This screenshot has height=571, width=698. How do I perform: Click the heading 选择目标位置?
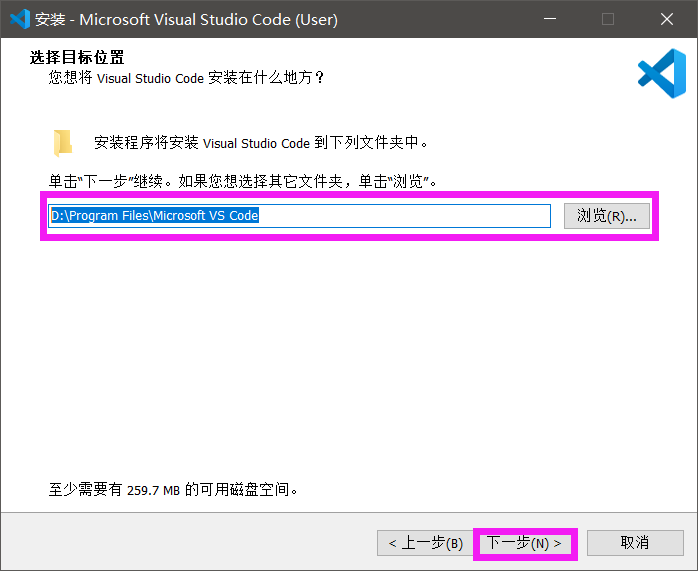(x=77, y=57)
